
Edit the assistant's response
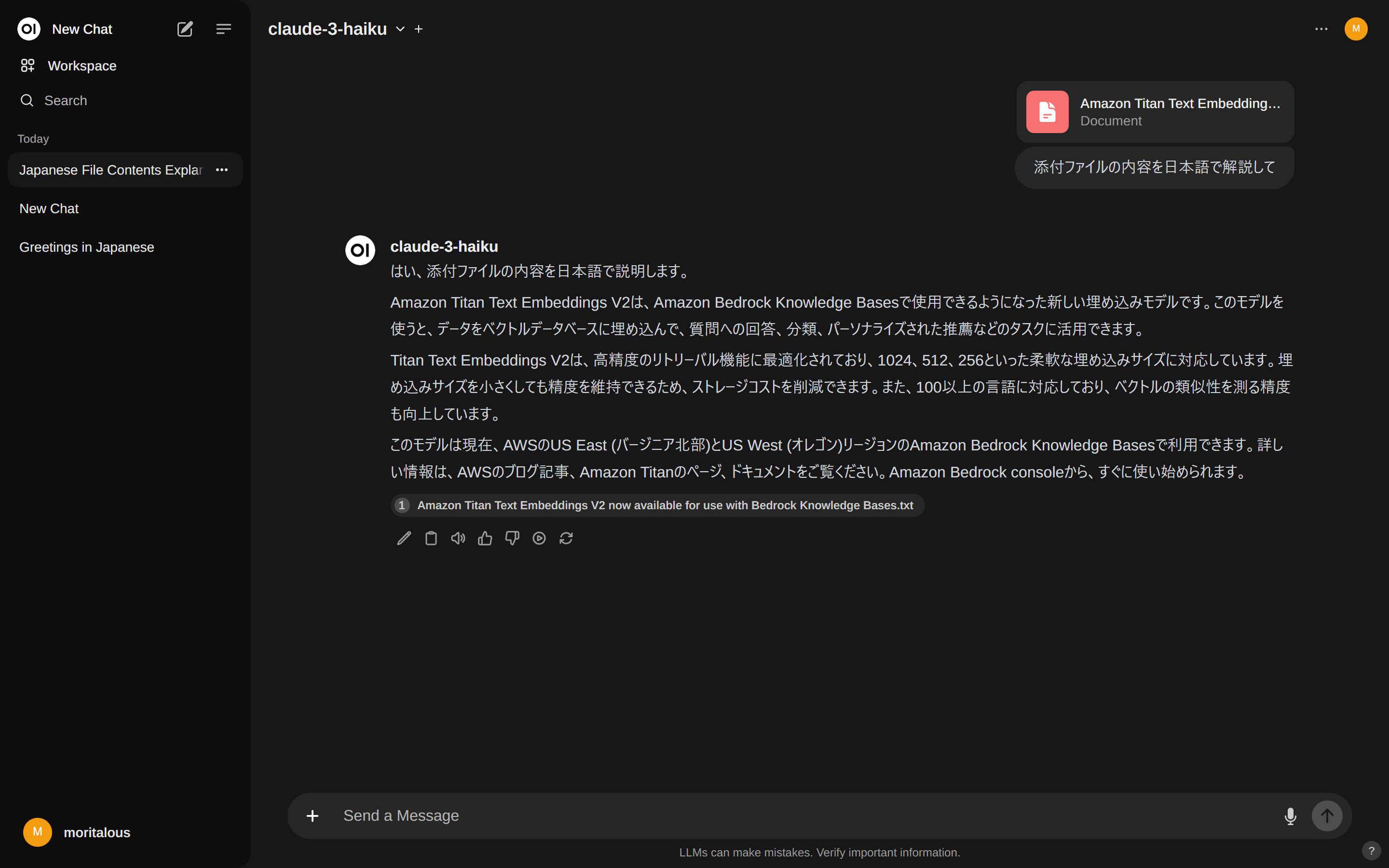[404, 538]
